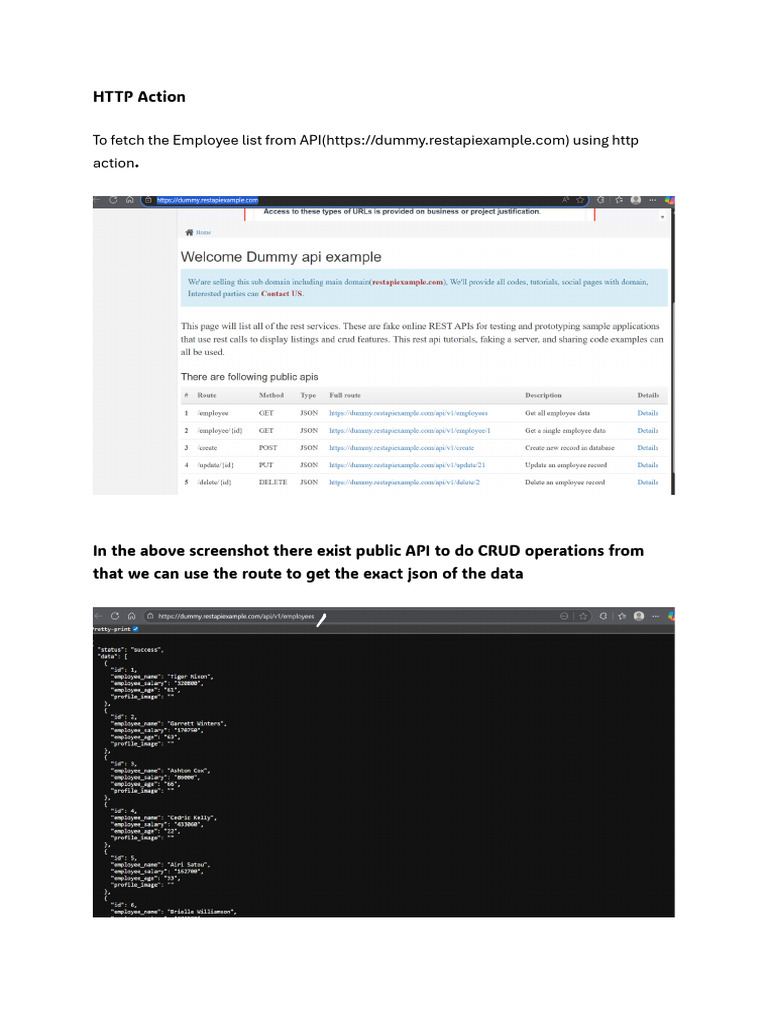Open the api/v1/update/21 full route link
Viewport: 768px width, 1024px height.
tap(407, 465)
